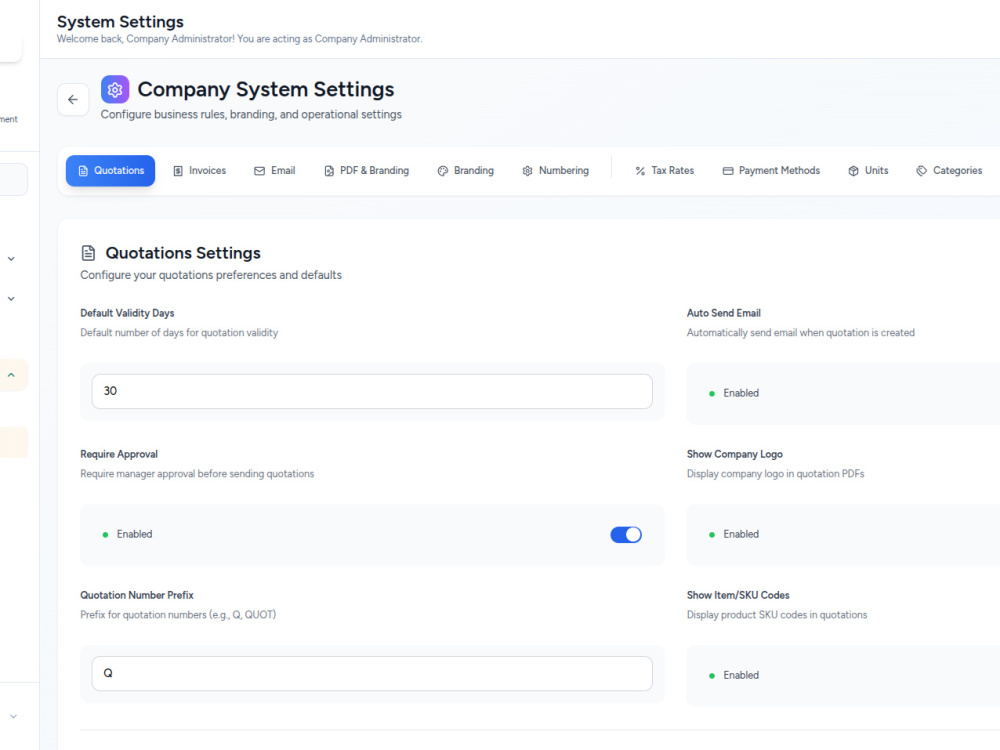
Task: Open the Numbering tab
Action: (555, 171)
